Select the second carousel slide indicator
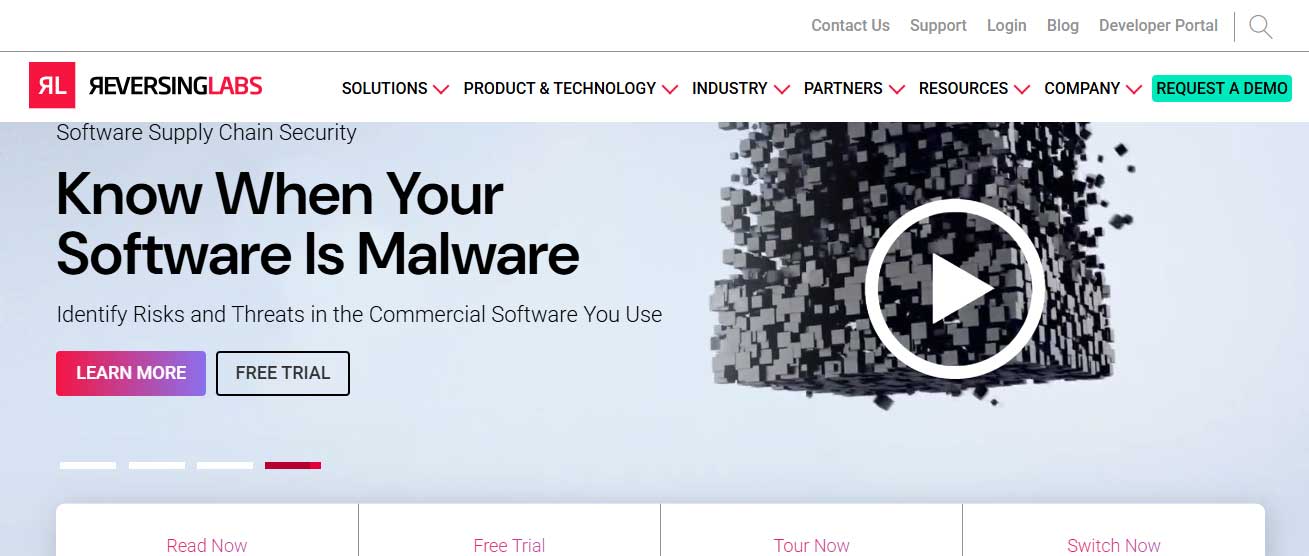Screen dimensions: 1309x556 pyautogui.click(x=157, y=465)
